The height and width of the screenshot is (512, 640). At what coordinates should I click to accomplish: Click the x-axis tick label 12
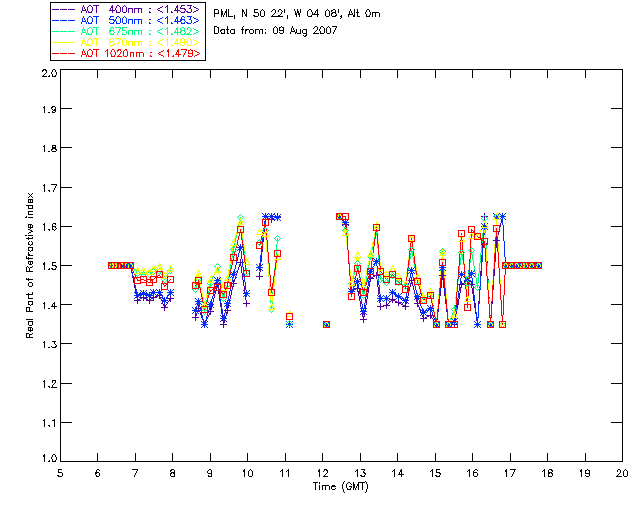click(322, 473)
